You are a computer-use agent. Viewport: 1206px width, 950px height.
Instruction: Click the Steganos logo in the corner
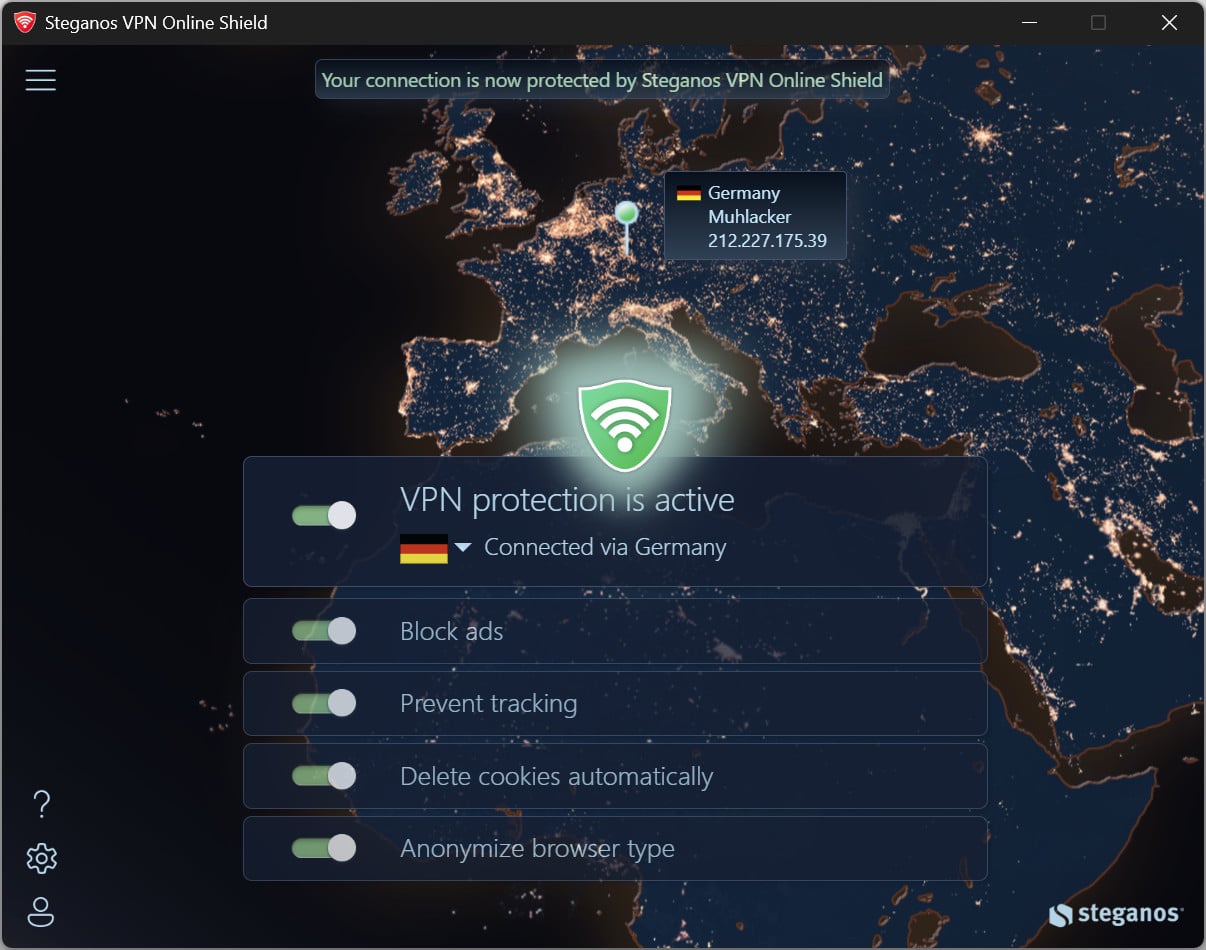1115,913
